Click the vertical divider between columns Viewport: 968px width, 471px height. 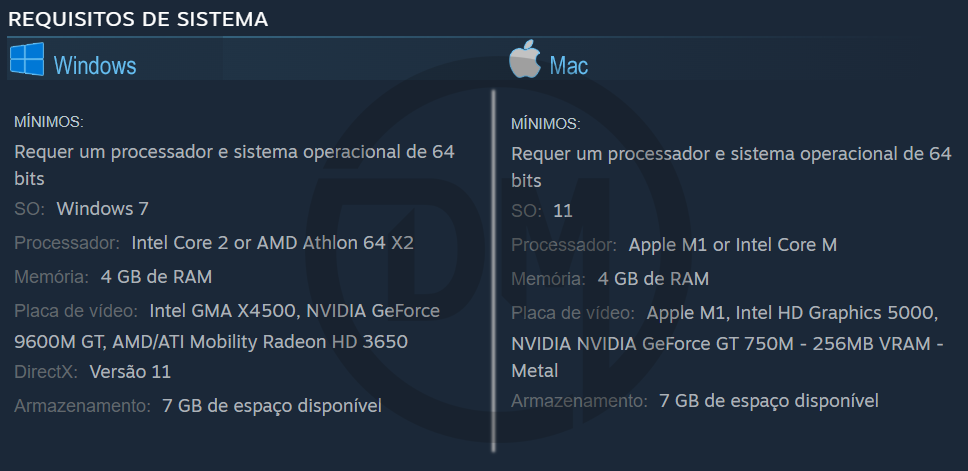(493, 270)
